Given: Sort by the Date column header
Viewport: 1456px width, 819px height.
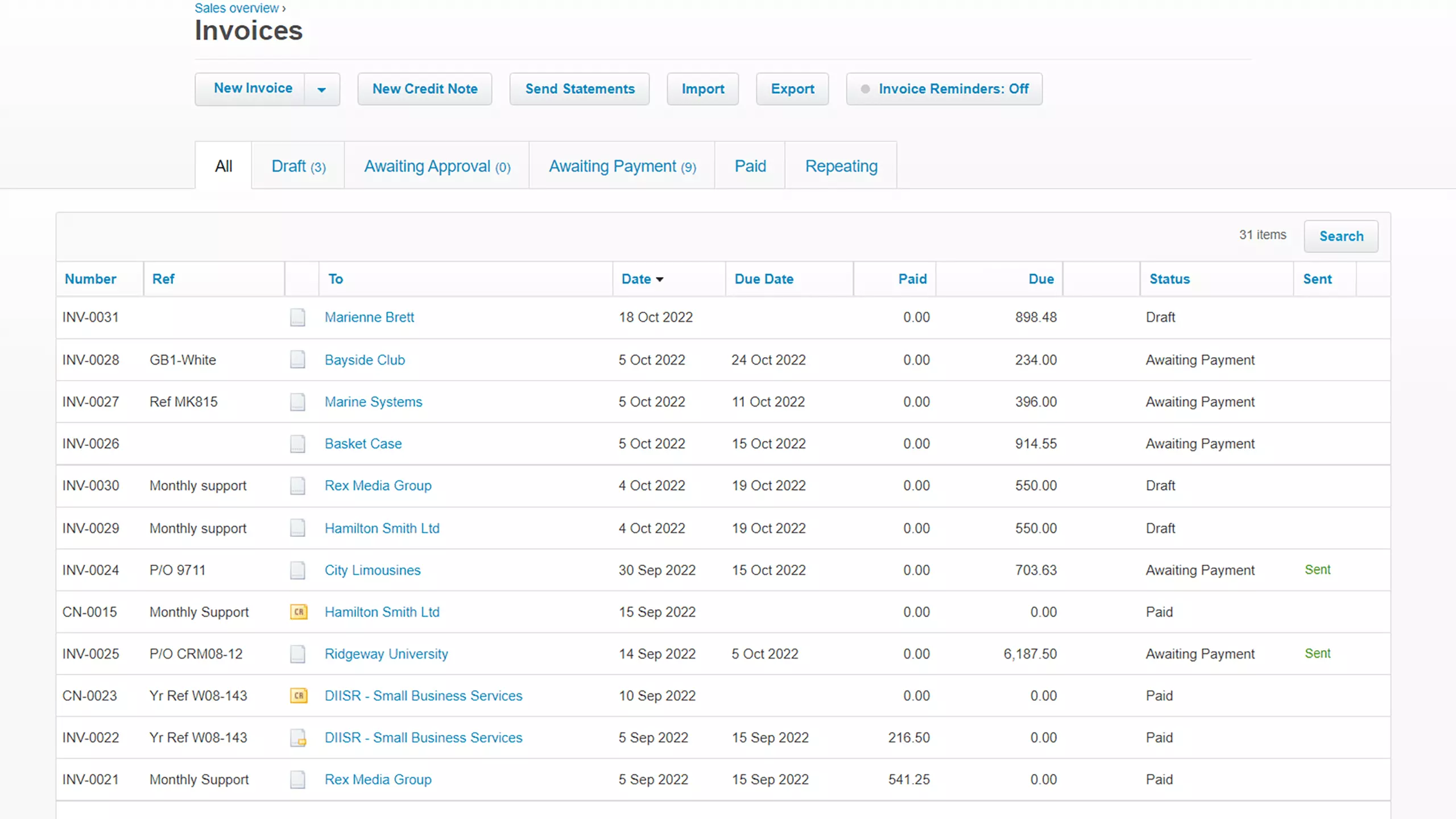Looking at the screenshot, I should pyautogui.click(x=642, y=279).
